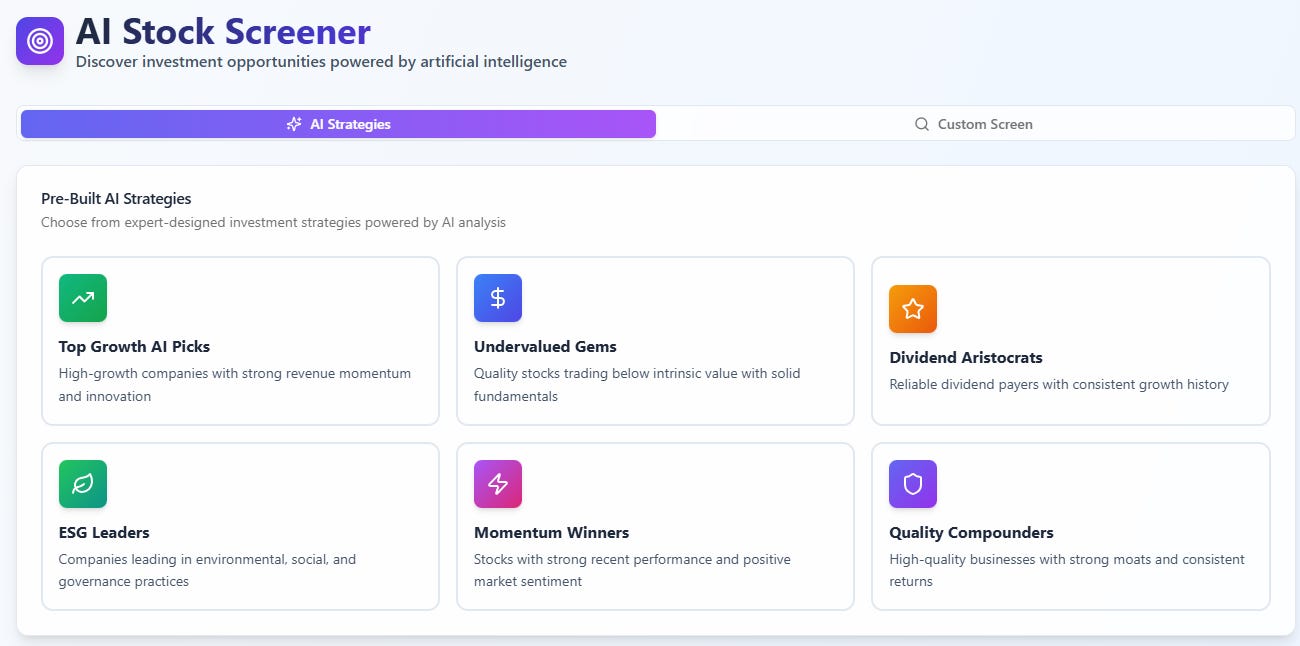Click the magnifier icon in Custom Screen tab
This screenshot has width=1300, height=646.
pyautogui.click(x=922, y=124)
